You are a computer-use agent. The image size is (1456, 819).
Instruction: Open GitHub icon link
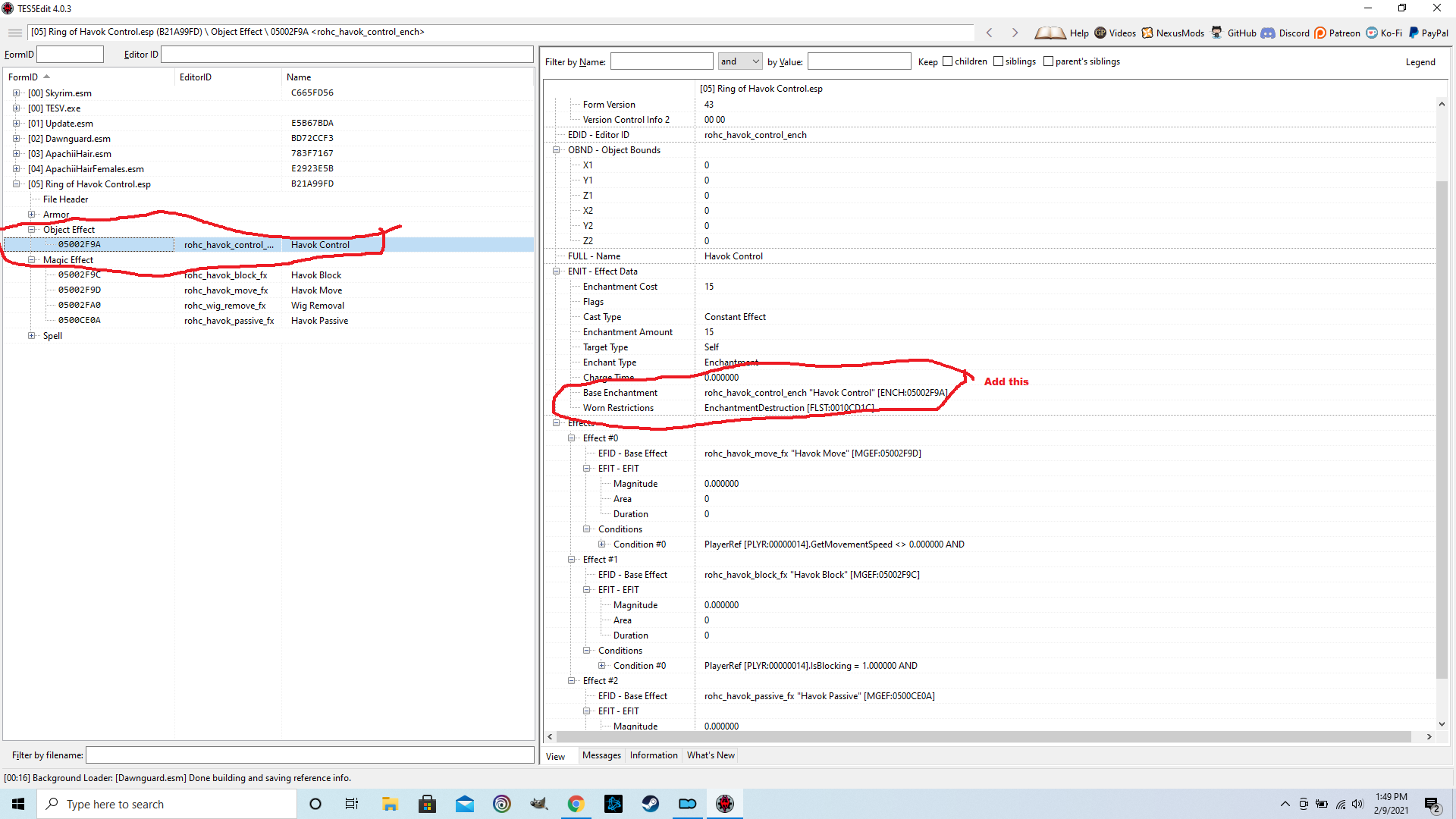(x=1214, y=34)
